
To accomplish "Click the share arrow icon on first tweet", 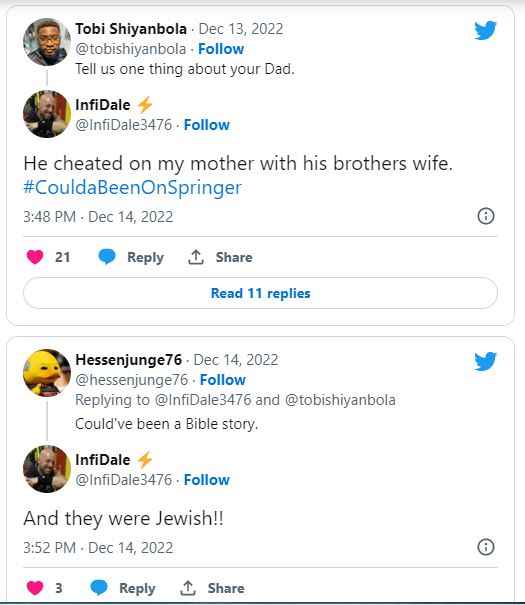I will (x=196, y=257).
